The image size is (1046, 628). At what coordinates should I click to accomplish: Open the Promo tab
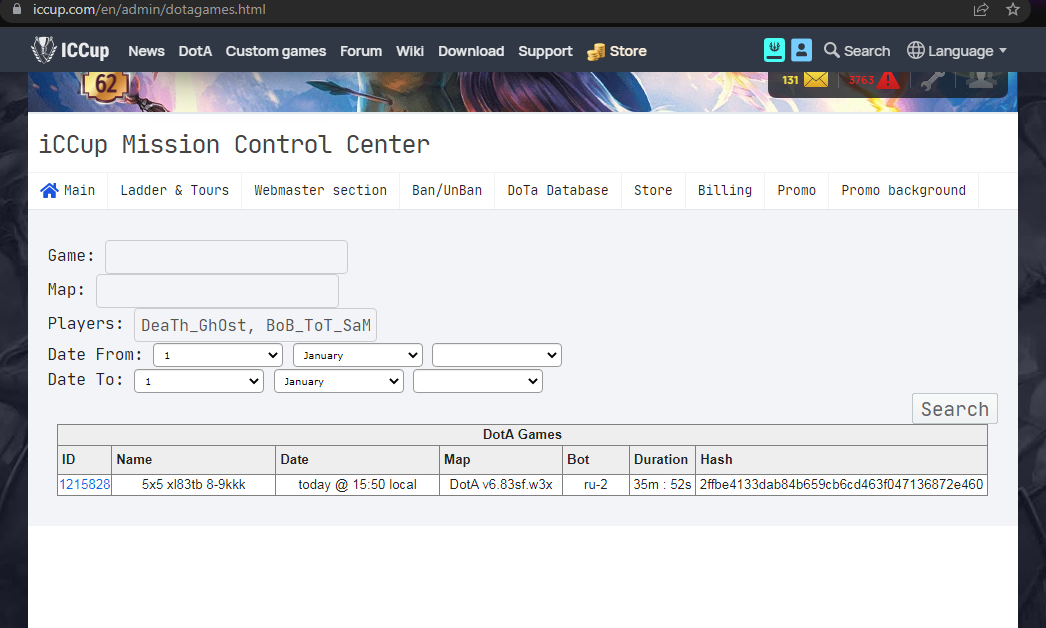[x=797, y=191]
